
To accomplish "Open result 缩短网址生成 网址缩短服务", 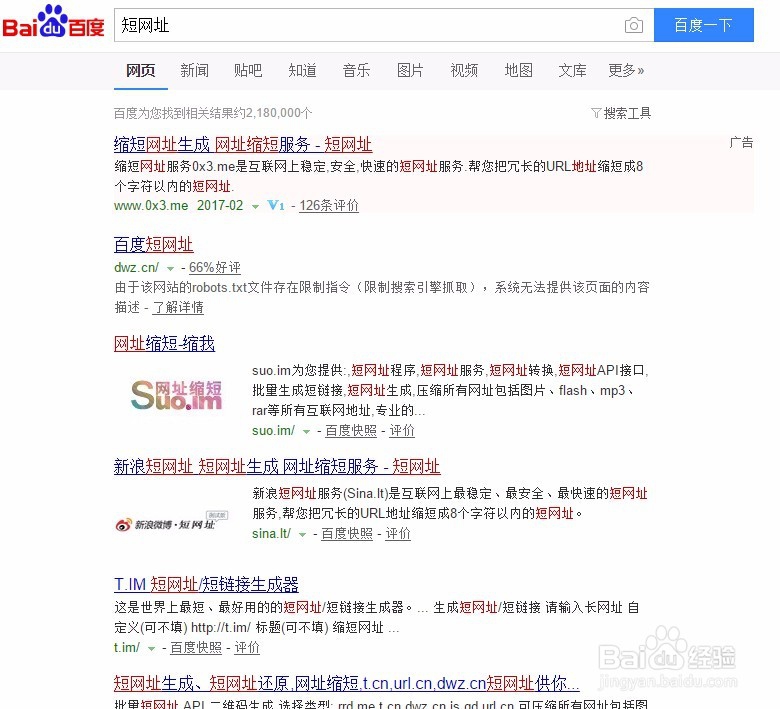I will pos(243,144).
